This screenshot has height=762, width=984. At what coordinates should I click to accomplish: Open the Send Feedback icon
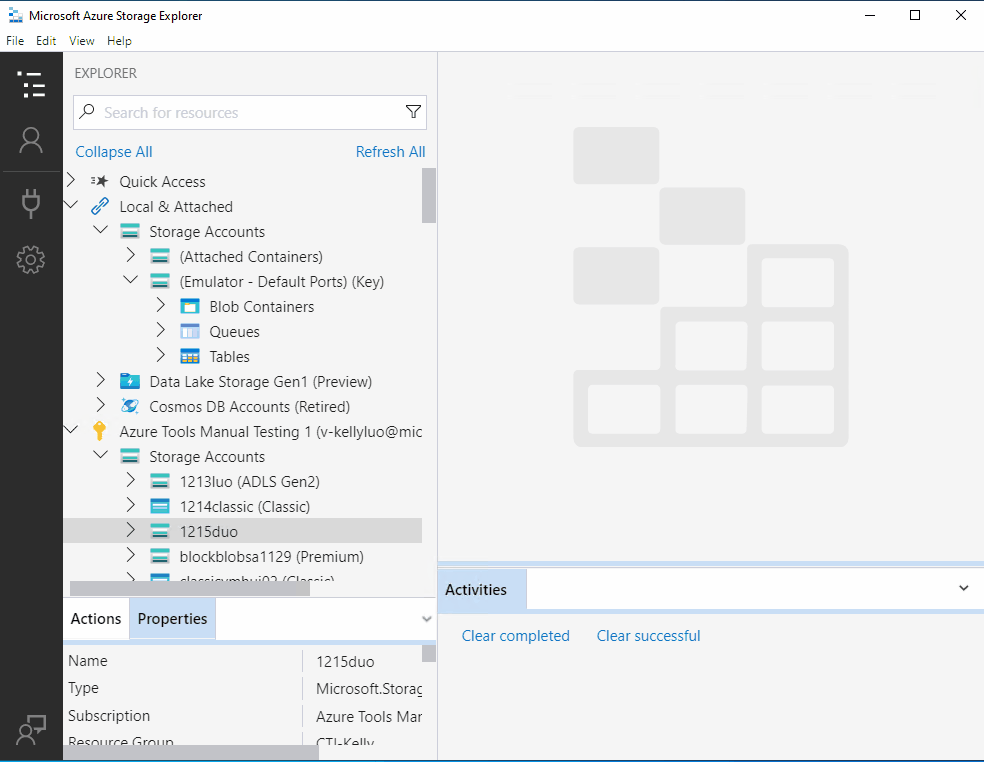click(31, 729)
